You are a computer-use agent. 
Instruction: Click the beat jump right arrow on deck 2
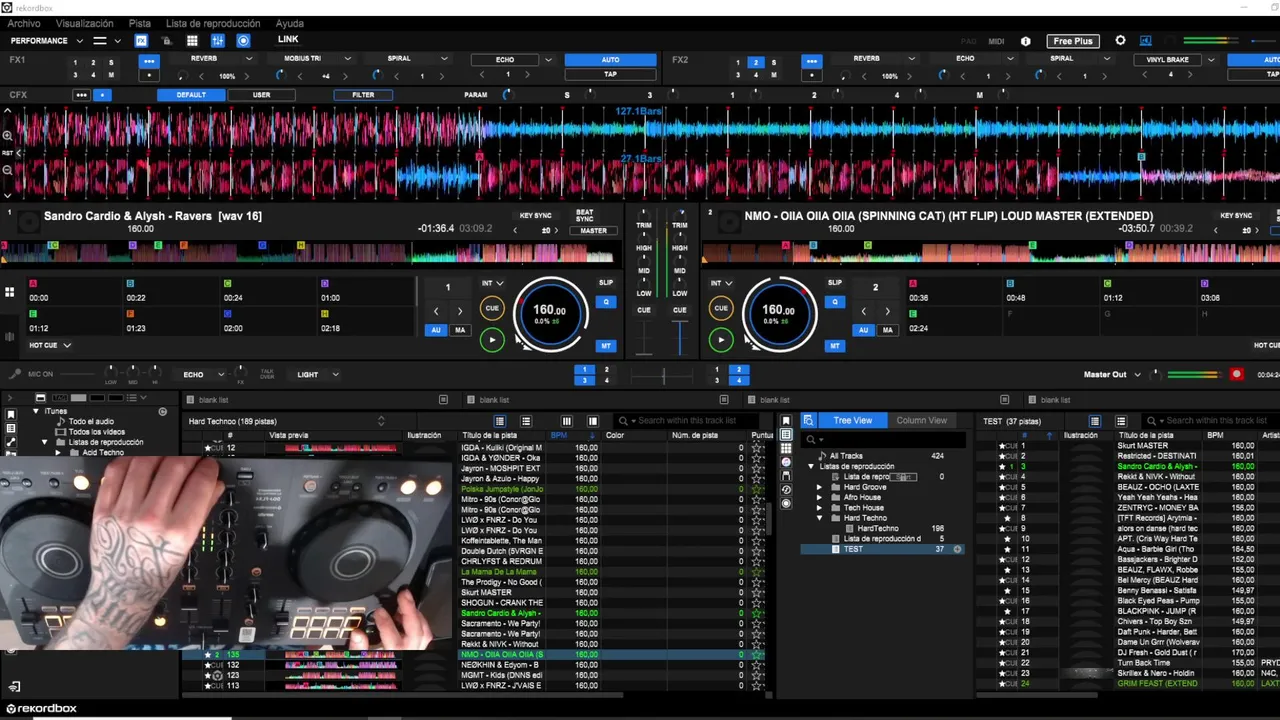click(887, 312)
